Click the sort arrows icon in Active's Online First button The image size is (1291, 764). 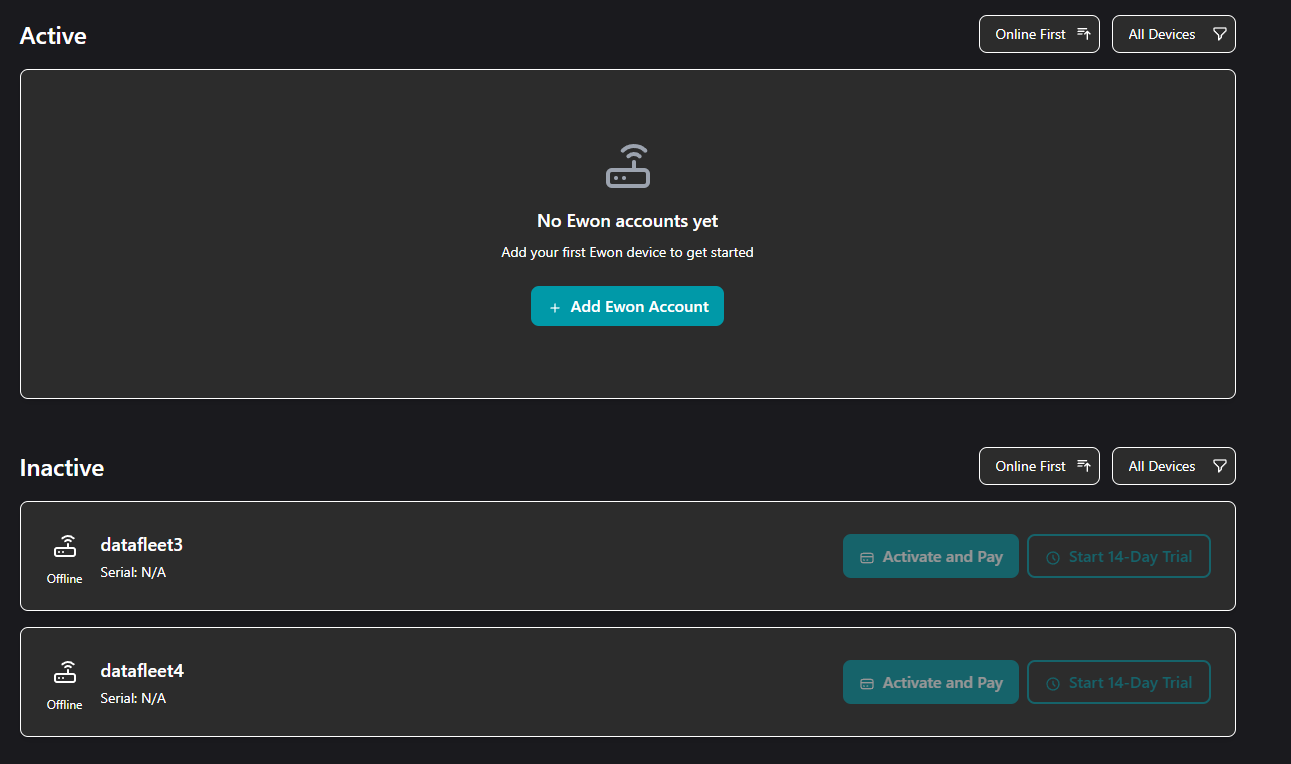point(1085,32)
